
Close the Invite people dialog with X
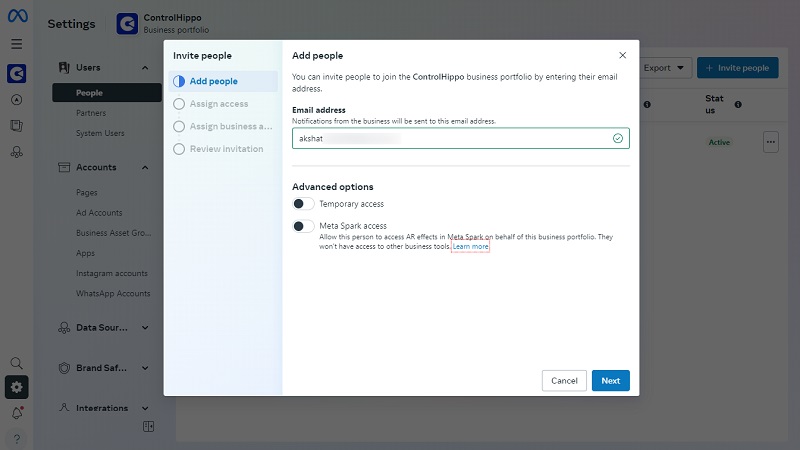623,55
